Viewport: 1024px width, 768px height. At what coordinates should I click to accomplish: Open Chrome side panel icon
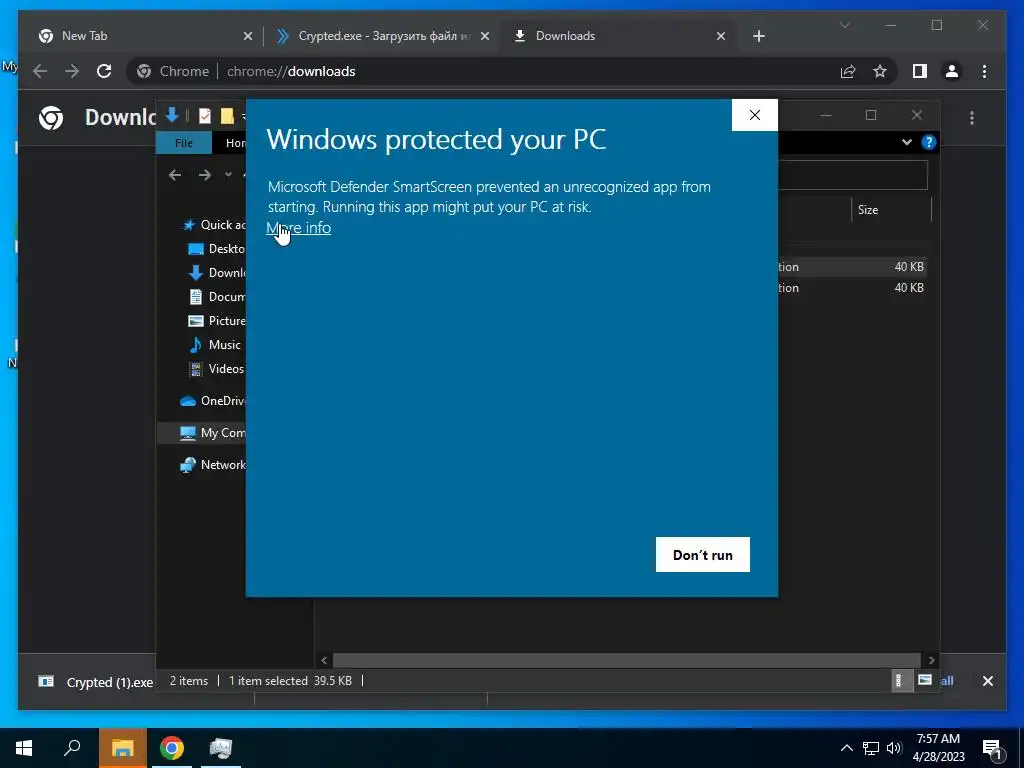click(920, 71)
